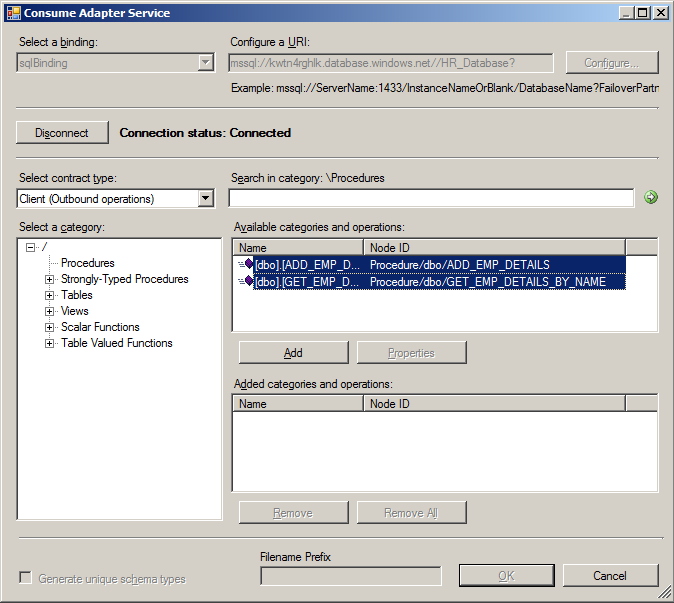
Task: Expand Table Valued Functions node
Action: (49, 343)
